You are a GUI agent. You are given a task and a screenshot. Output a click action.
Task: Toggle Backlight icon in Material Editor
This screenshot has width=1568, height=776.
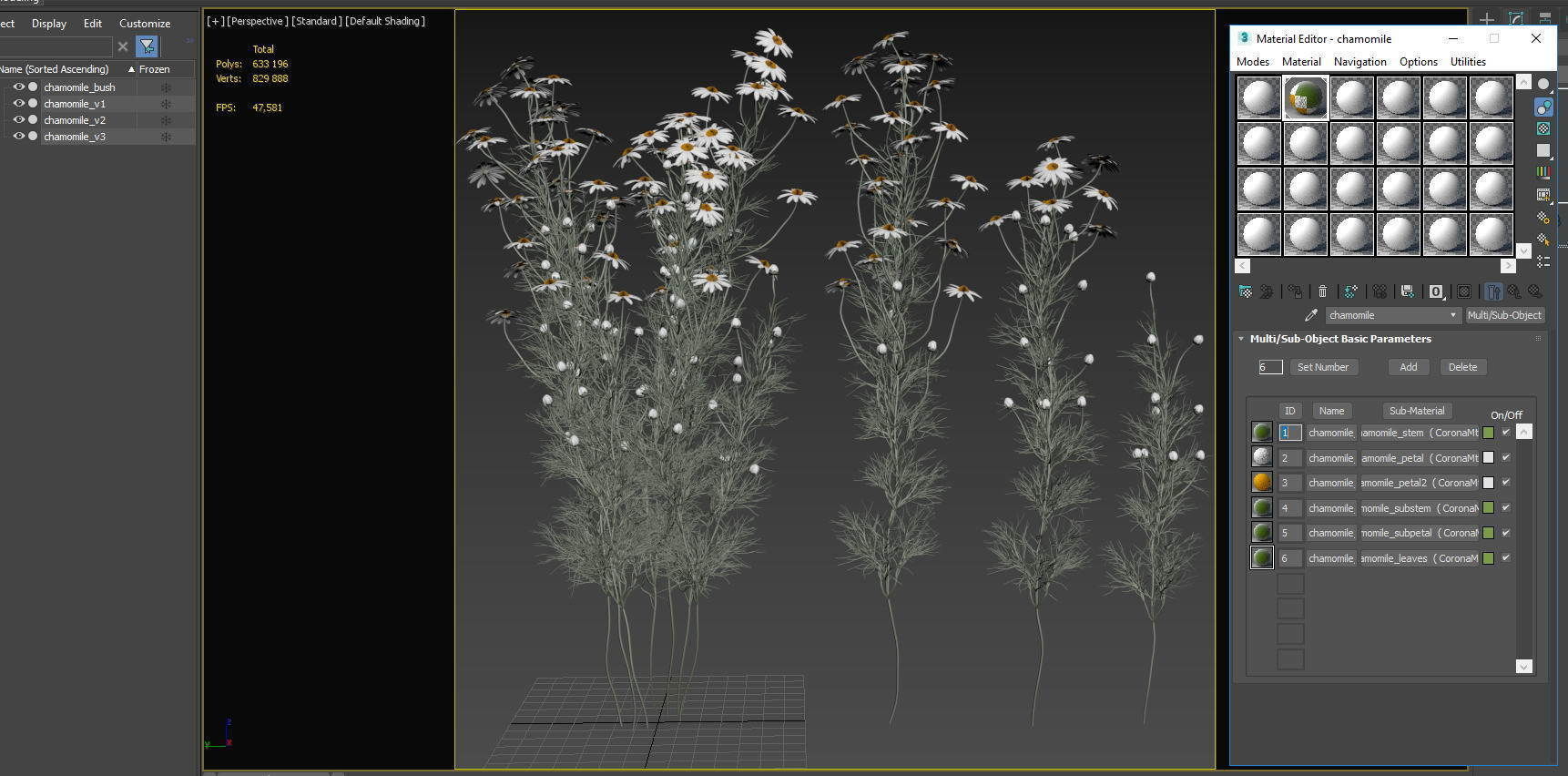[x=1543, y=107]
